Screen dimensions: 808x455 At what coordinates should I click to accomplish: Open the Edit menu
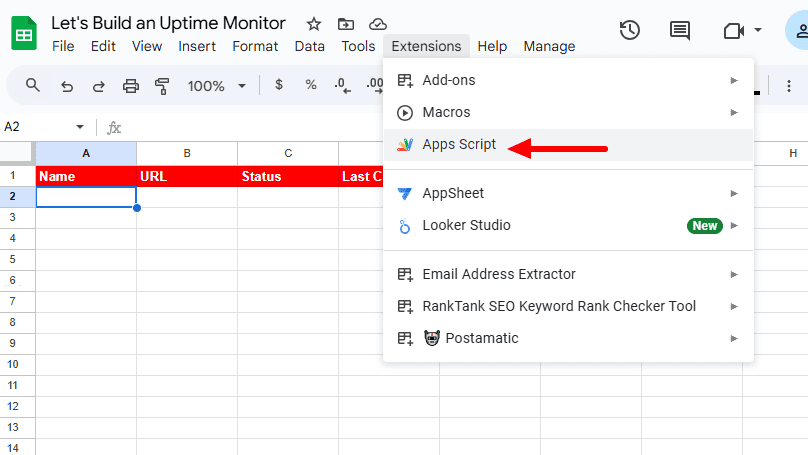[x=103, y=46]
